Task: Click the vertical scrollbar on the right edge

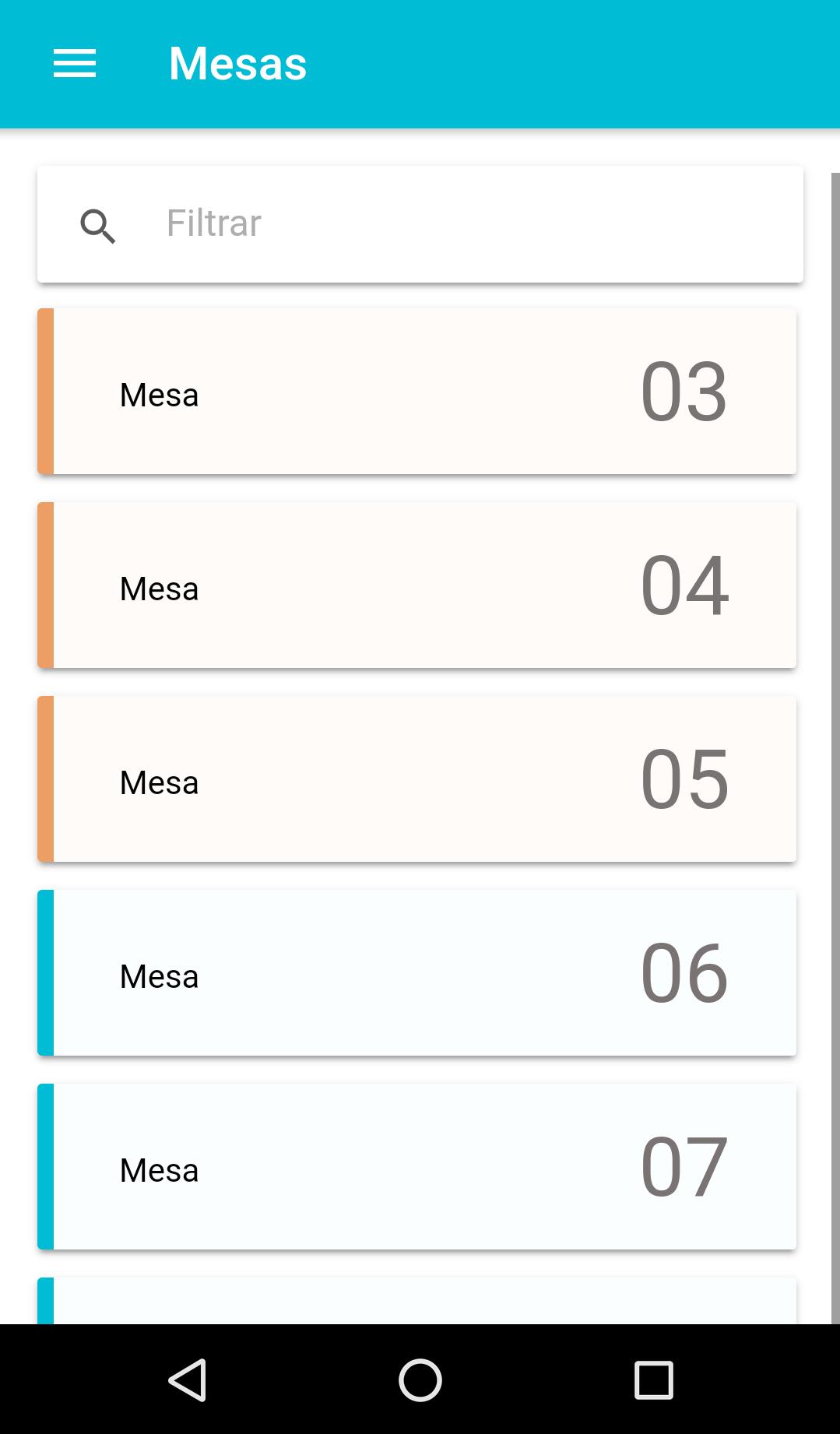Action: (835, 748)
